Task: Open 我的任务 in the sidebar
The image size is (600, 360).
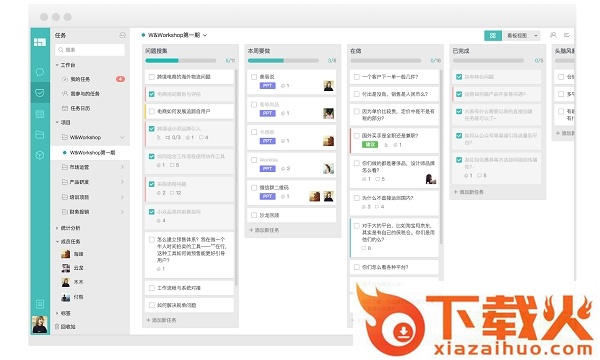Action: click(x=80, y=79)
